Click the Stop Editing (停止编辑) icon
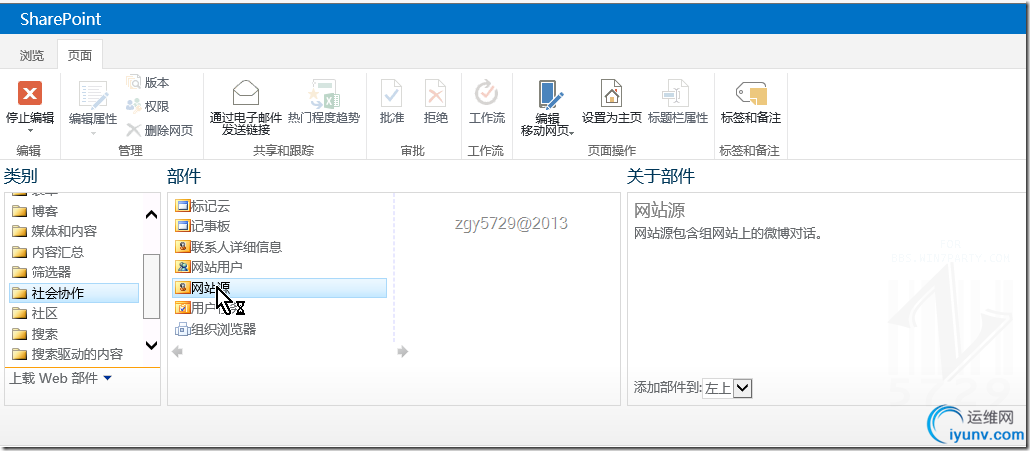 [x=30, y=93]
